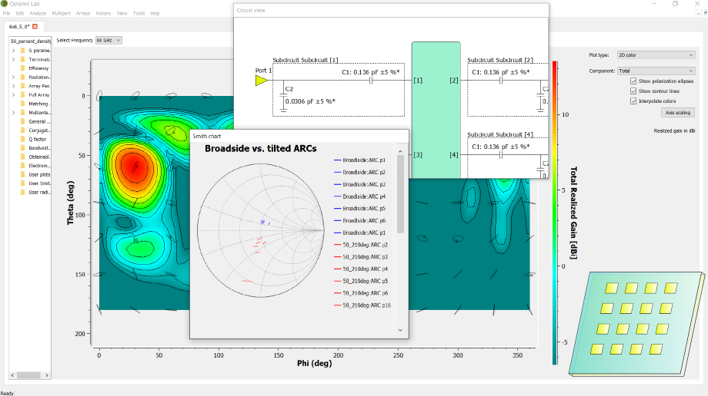The width and height of the screenshot is (708, 396).
Task: Select the Electromagnetic folder icon
Action: pyautogui.click(x=23, y=166)
